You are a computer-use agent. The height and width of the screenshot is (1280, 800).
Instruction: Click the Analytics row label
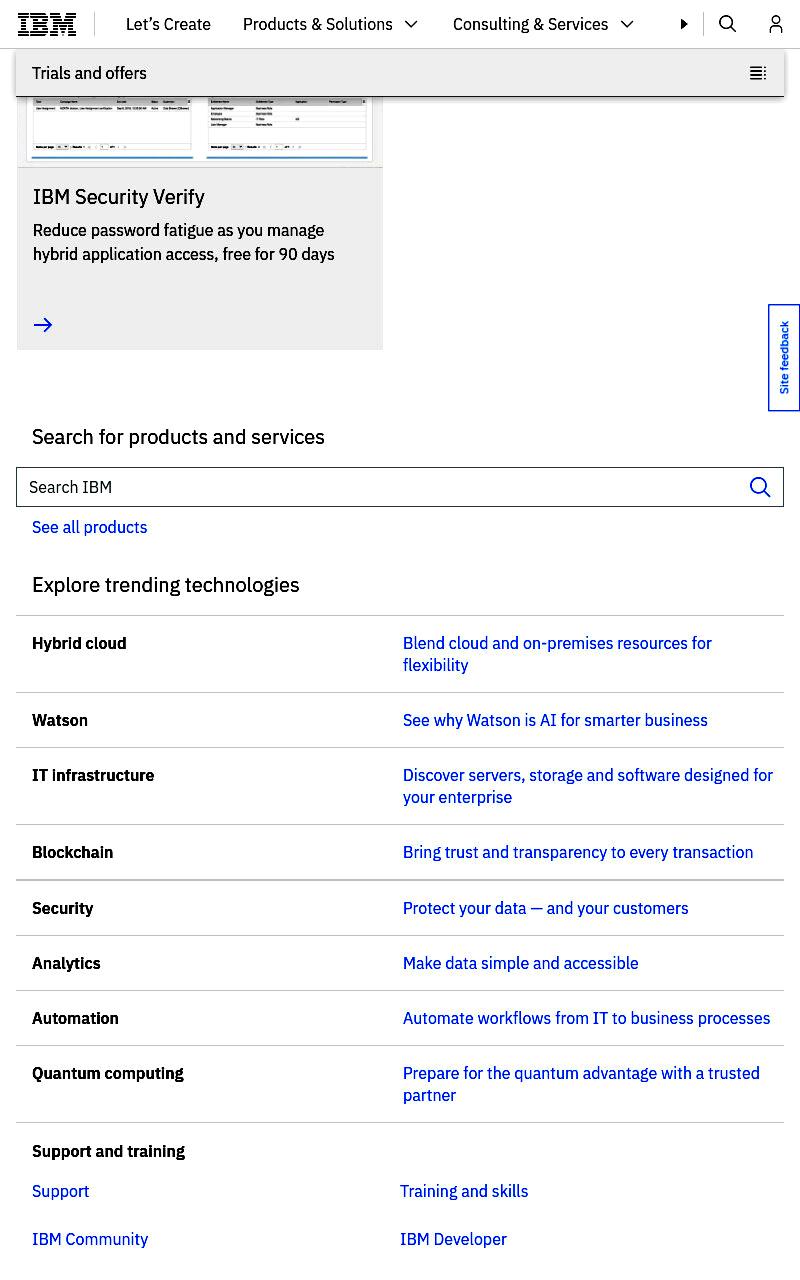coord(66,963)
